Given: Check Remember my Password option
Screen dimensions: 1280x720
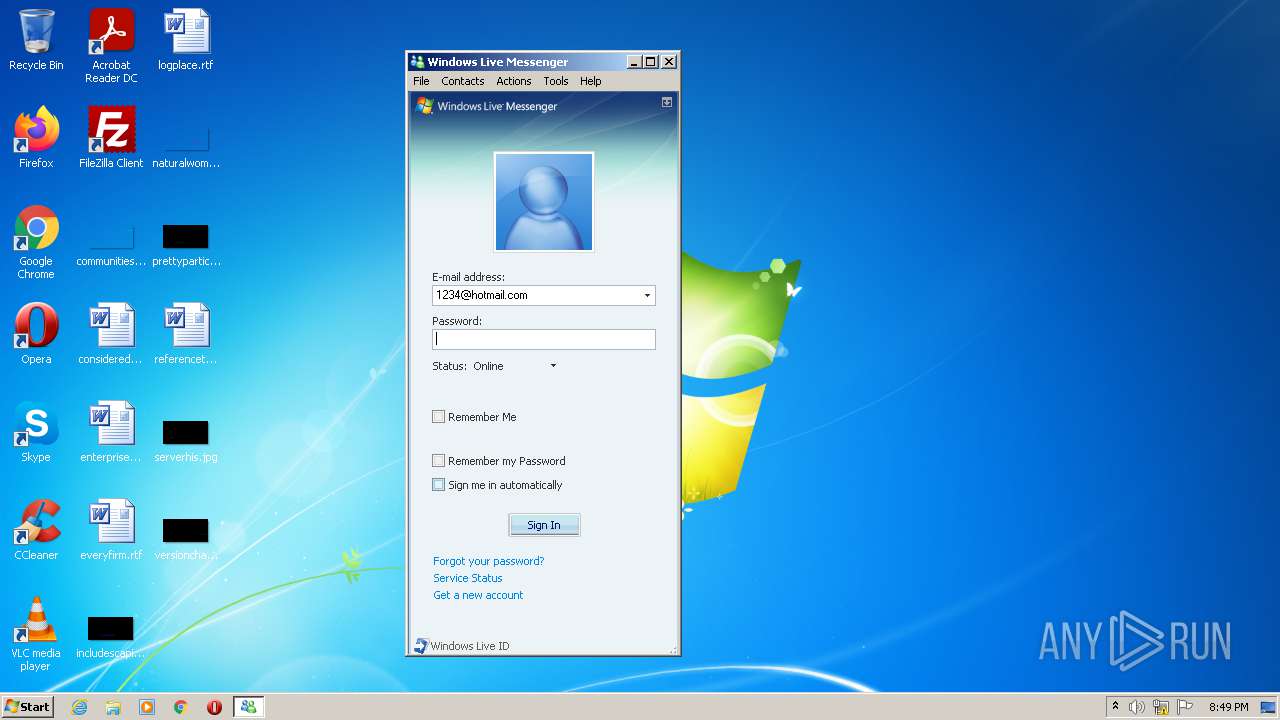Looking at the screenshot, I should pos(438,461).
